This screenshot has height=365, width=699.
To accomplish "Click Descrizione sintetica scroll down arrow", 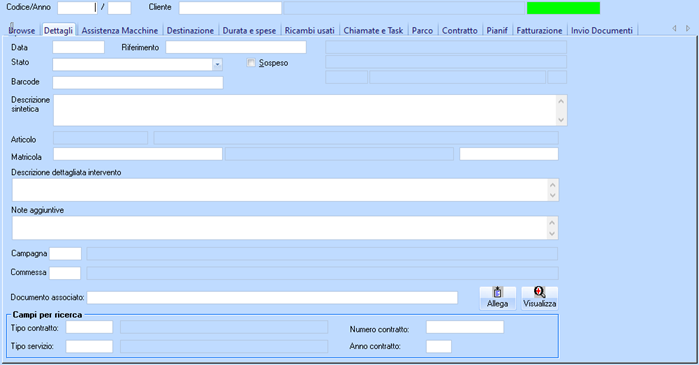I will tap(561, 119).
